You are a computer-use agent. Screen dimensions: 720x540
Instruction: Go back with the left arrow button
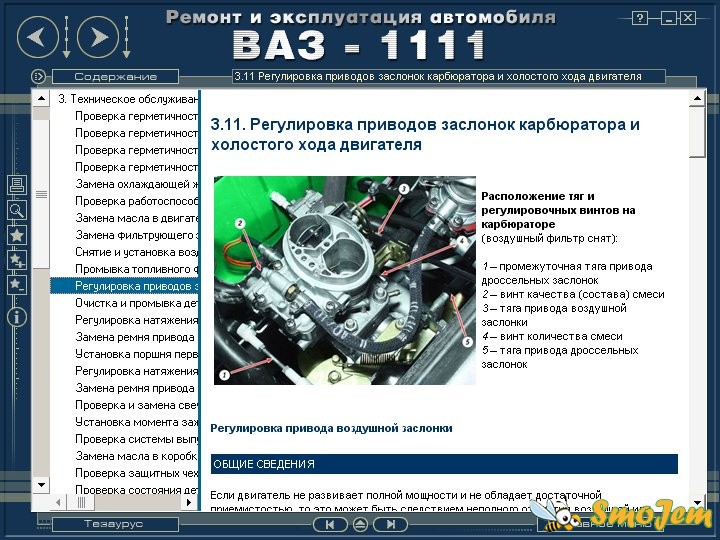point(38,37)
